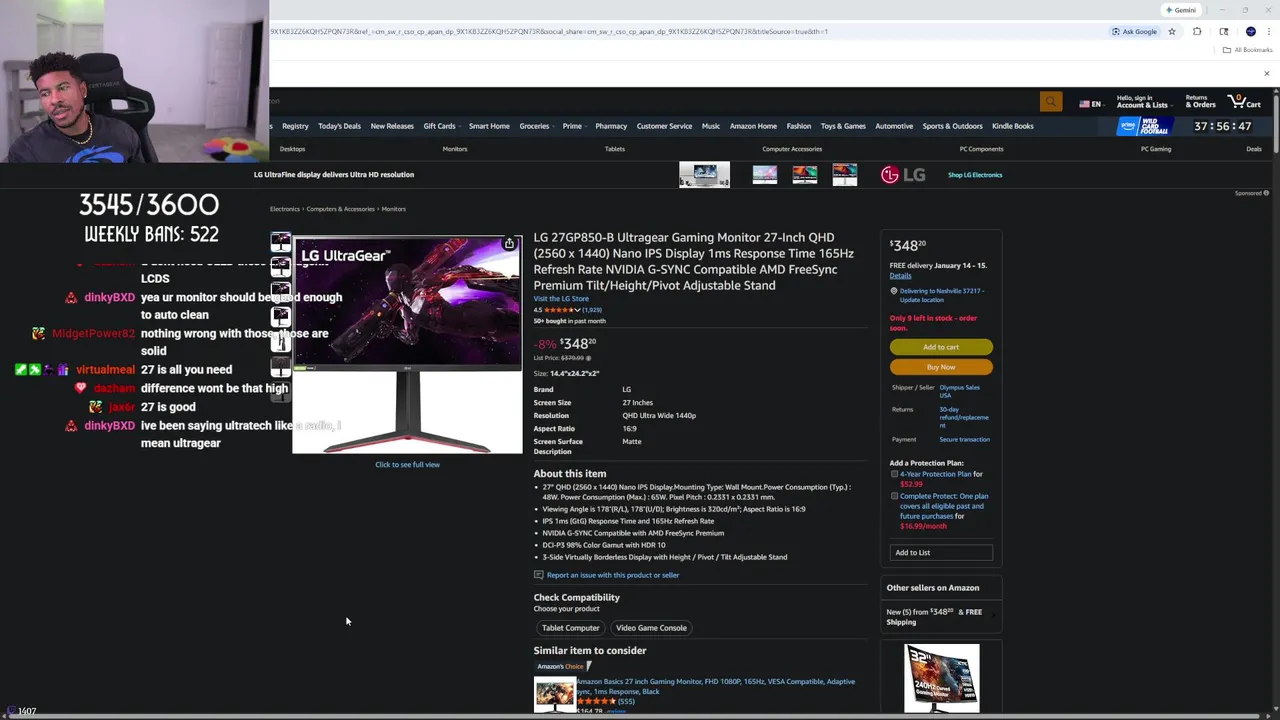This screenshot has width=1280, height=720.
Task: Click the Computers & Accessories breadcrumb
Action: coord(340,209)
